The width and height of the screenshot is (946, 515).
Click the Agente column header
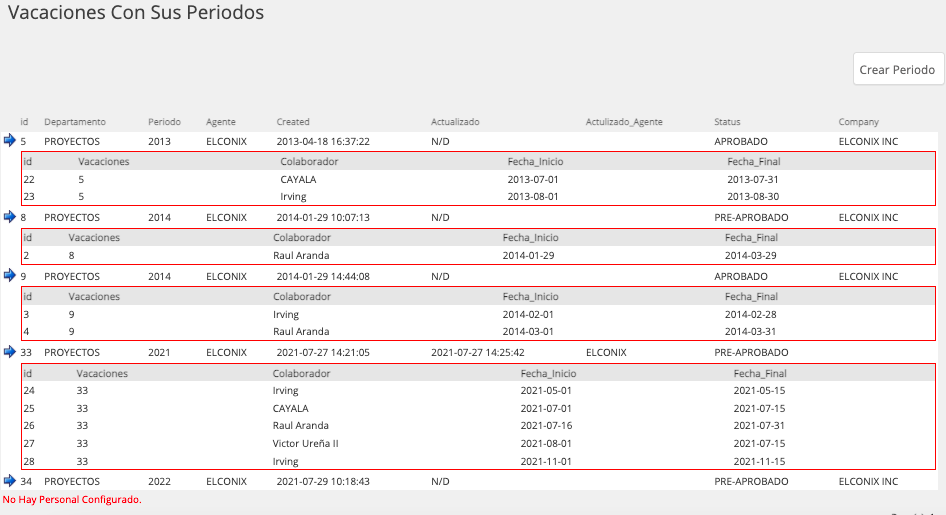click(221, 122)
